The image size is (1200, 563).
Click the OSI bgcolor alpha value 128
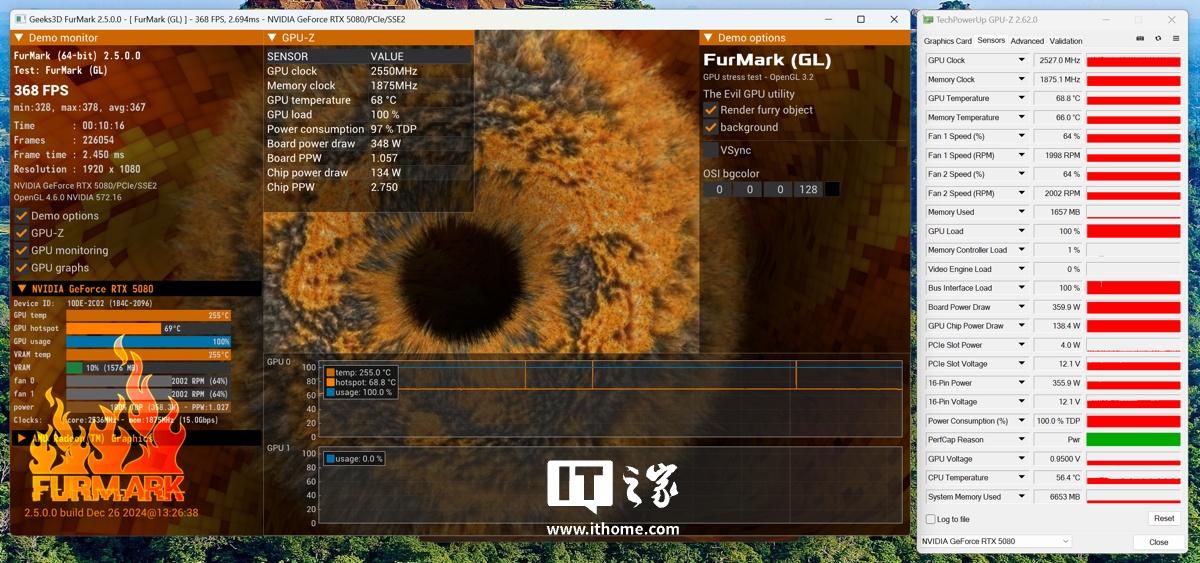(808, 189)
